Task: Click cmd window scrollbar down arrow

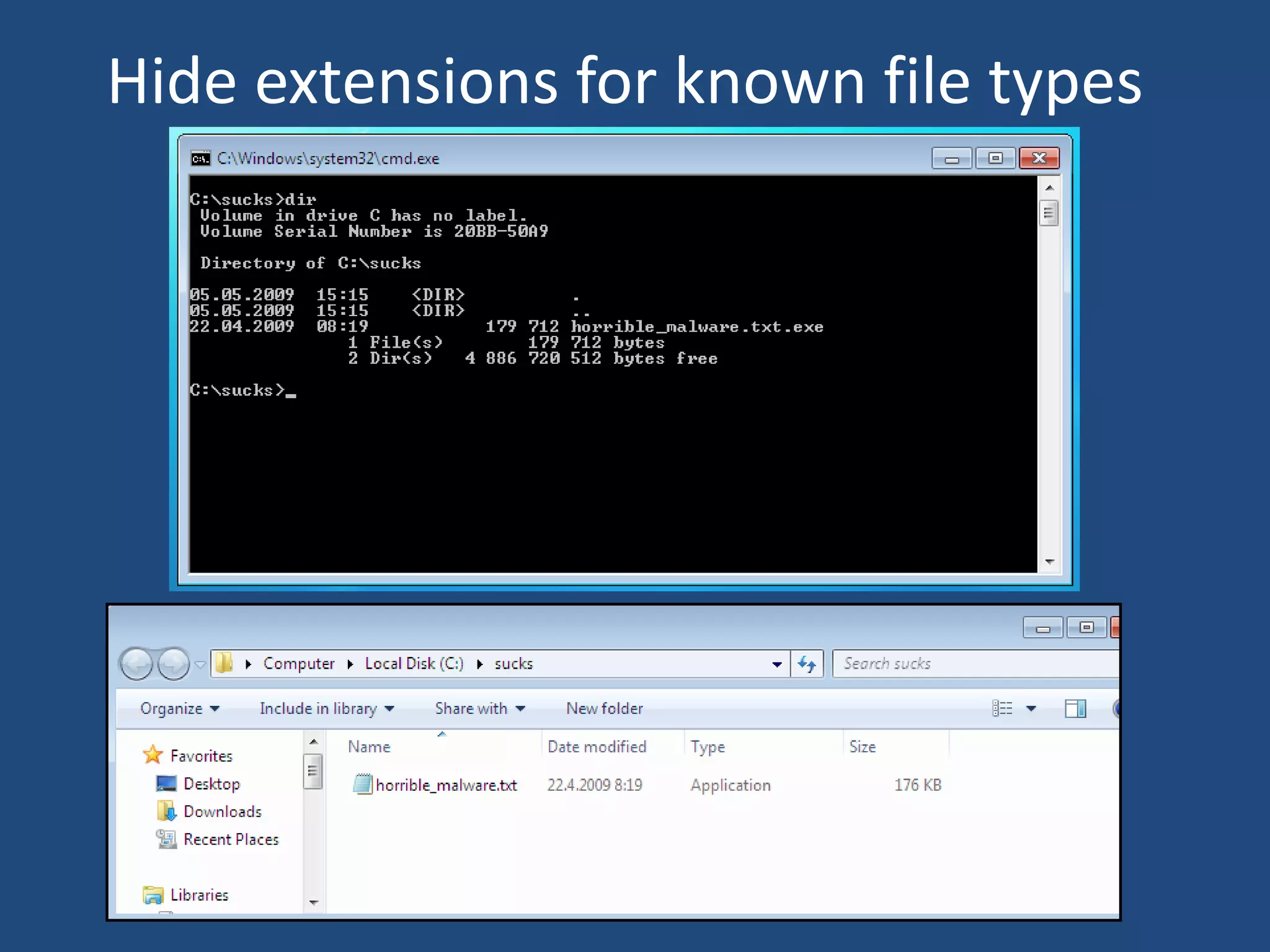Action: [x=1049, y=562]
